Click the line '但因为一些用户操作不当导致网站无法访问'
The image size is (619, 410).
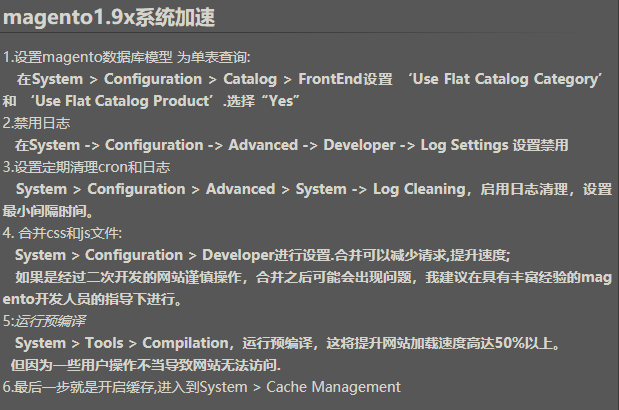(145, 365)
